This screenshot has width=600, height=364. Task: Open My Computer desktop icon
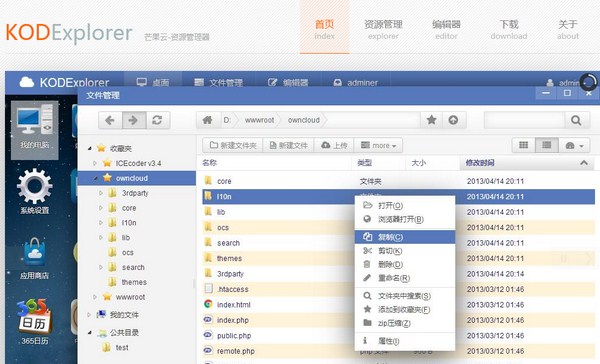tap(35, 129)
